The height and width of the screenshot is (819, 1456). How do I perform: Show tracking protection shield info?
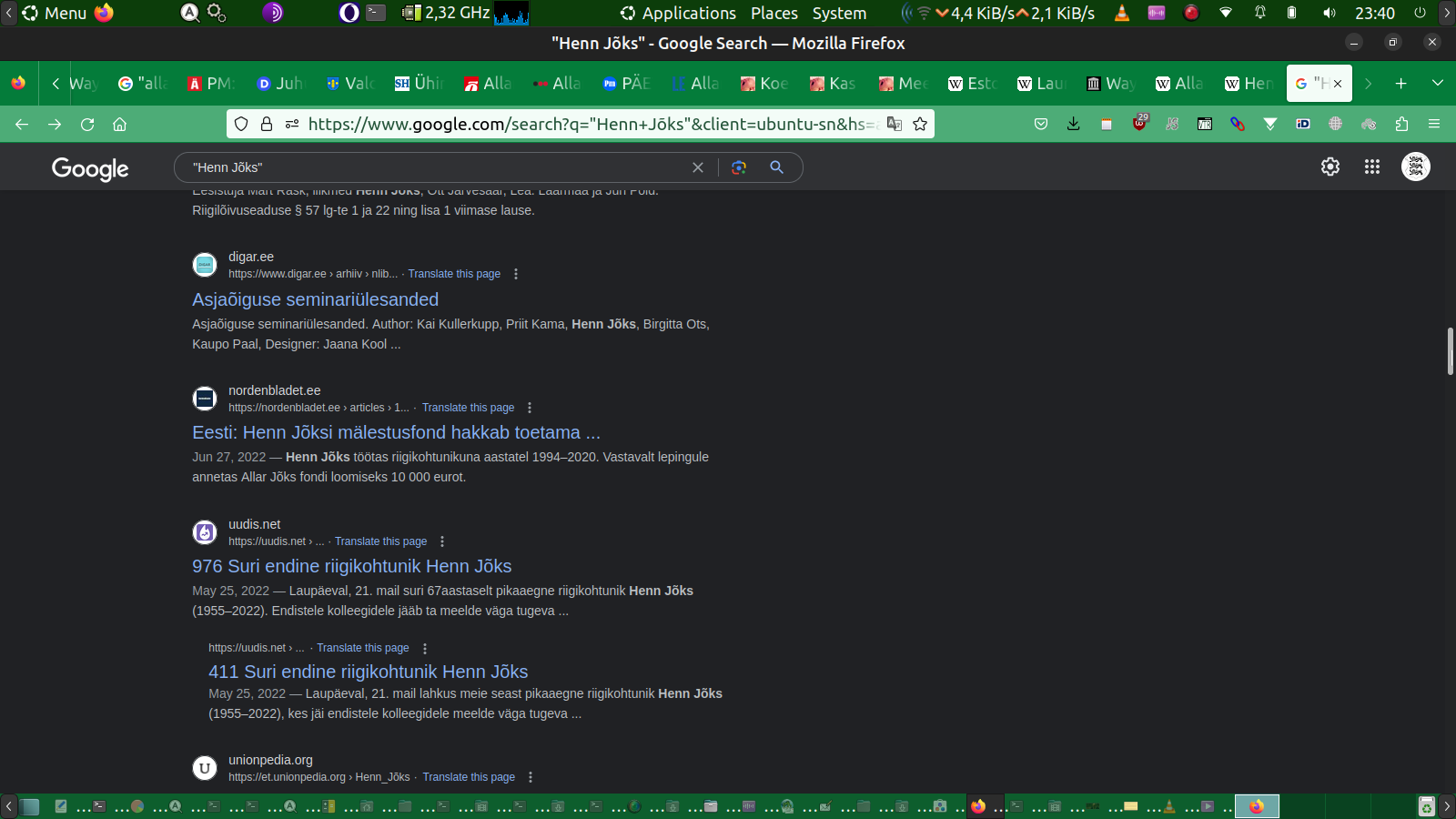tap(241, 124)
